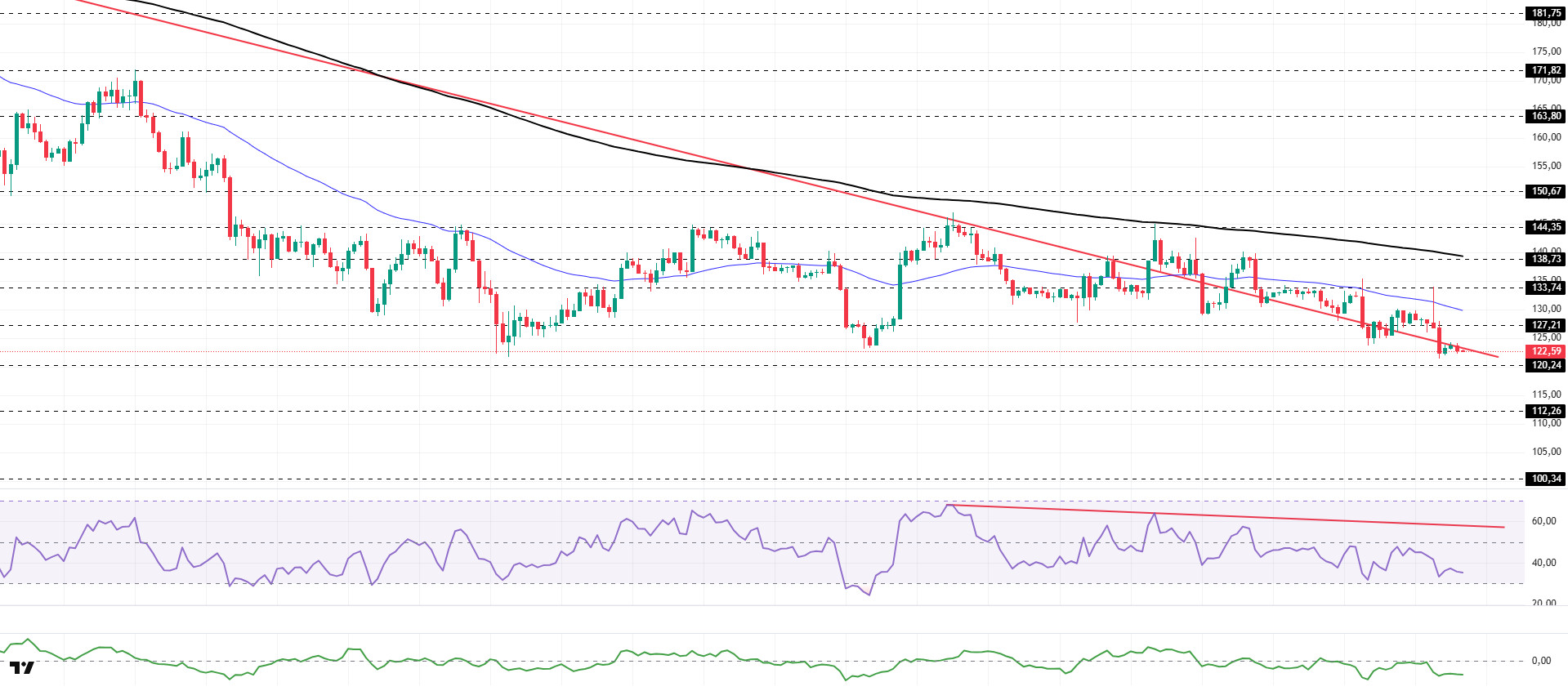Click the 163,80 horizontal level label

[1545, 116]
